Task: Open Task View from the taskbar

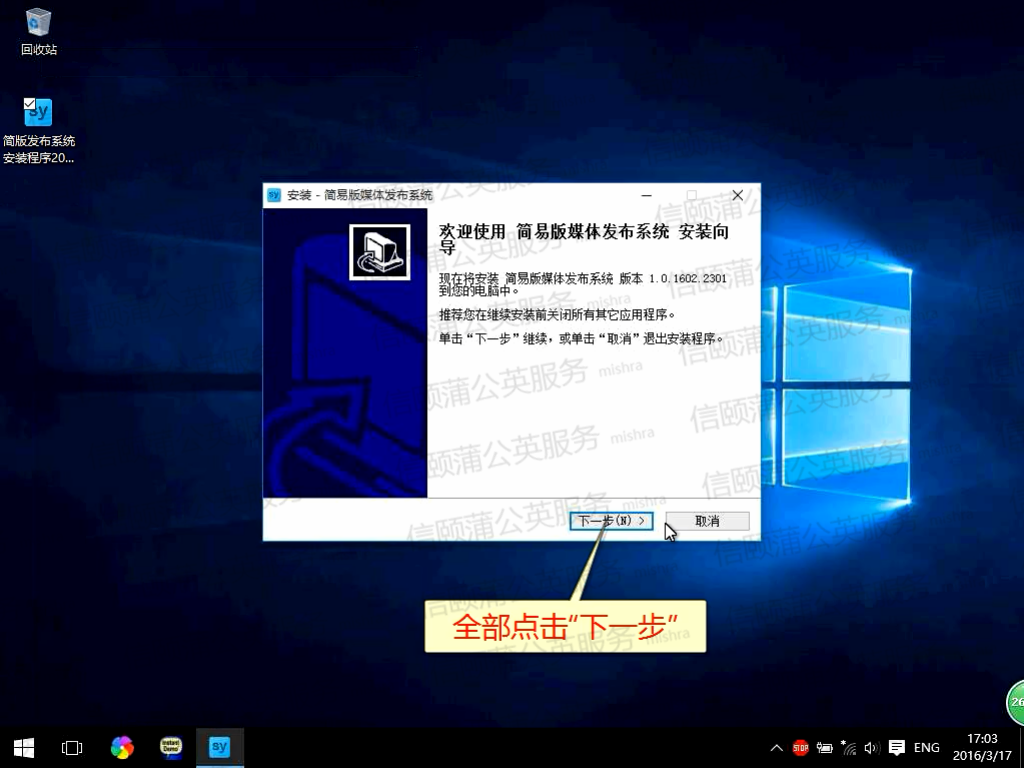Action: 72,747
